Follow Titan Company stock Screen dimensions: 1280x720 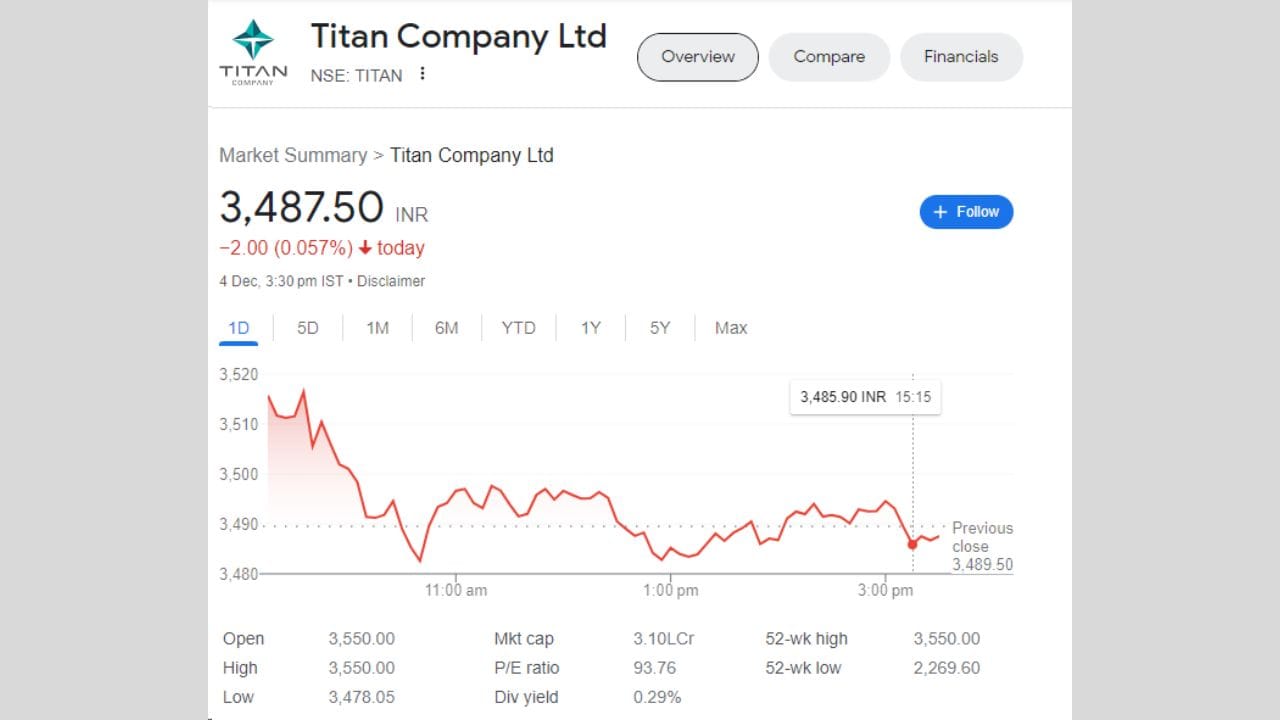[966, 211]
